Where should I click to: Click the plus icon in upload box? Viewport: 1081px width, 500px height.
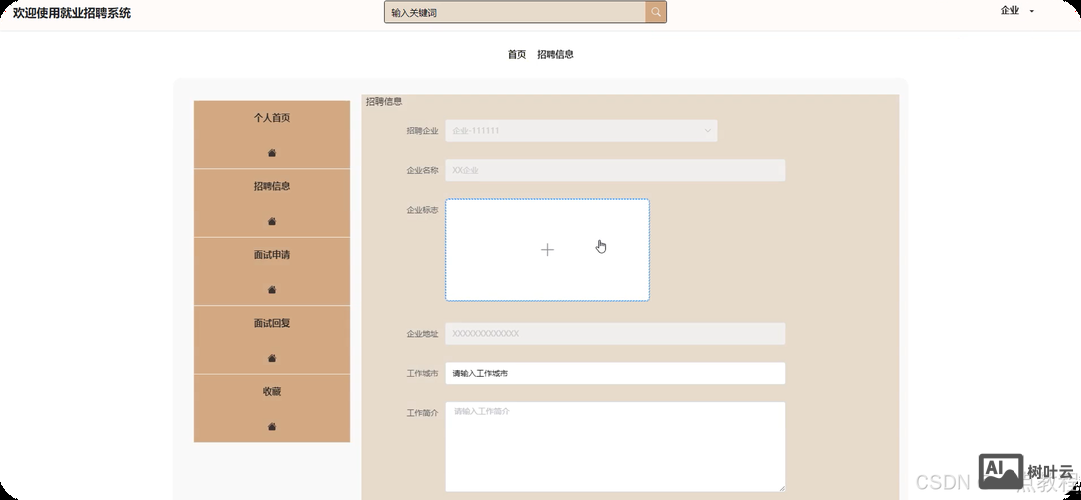(547, 250)
